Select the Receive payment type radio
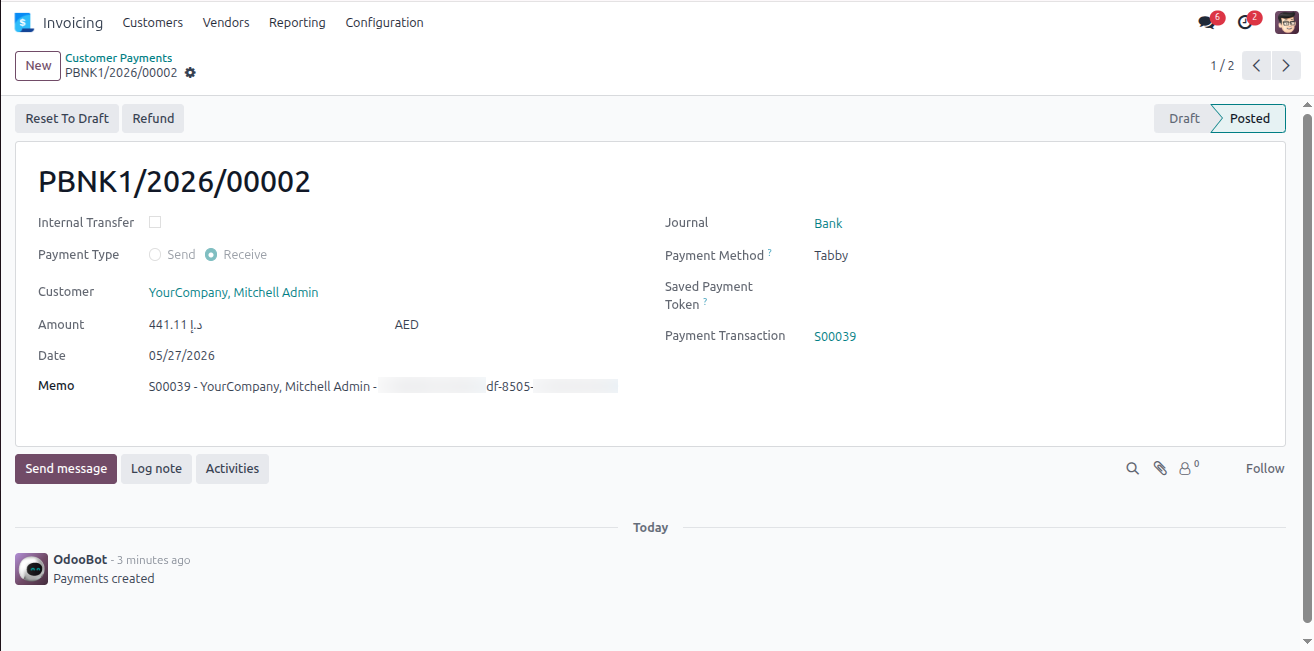This screenshot has height=651, width=1314. click(211, 255)
